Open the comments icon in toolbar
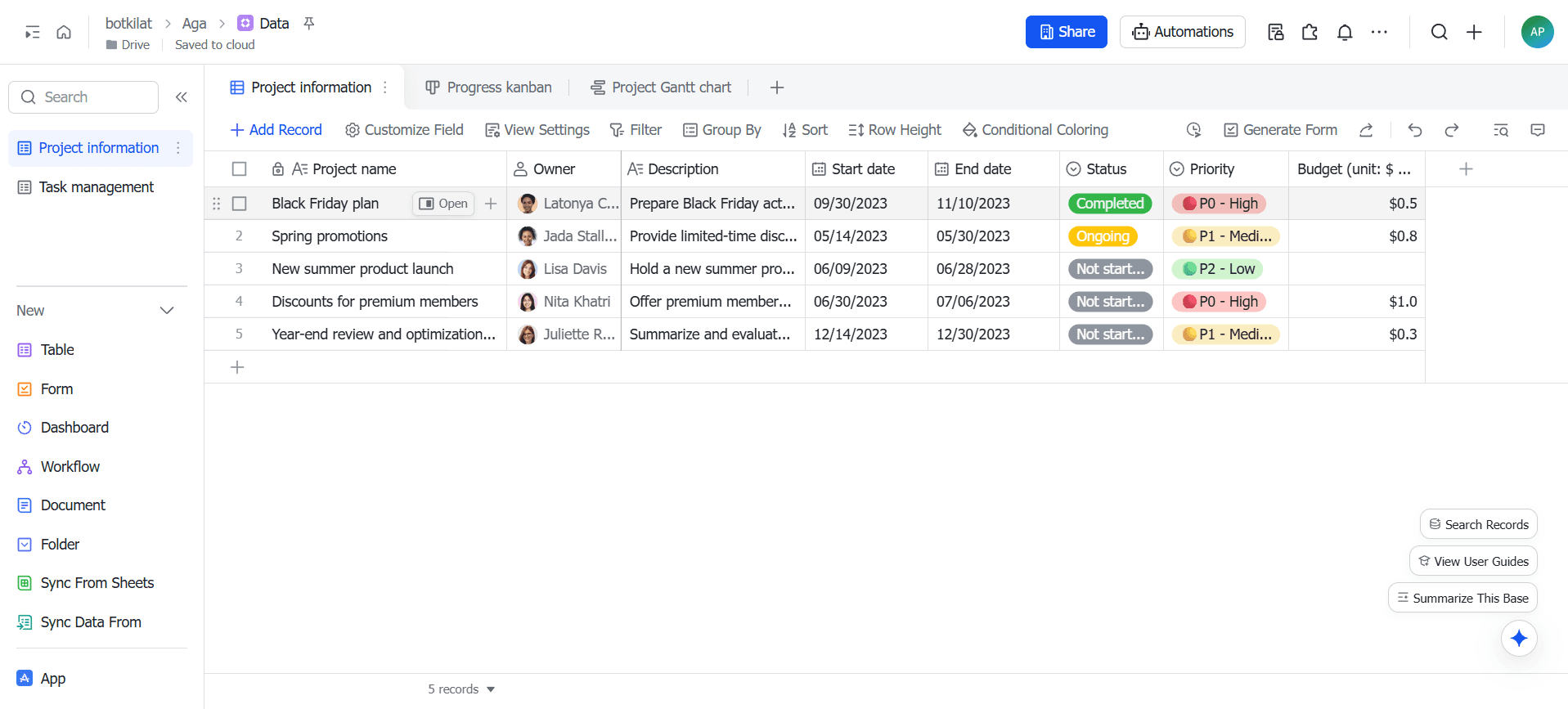 click(1538, 130)
